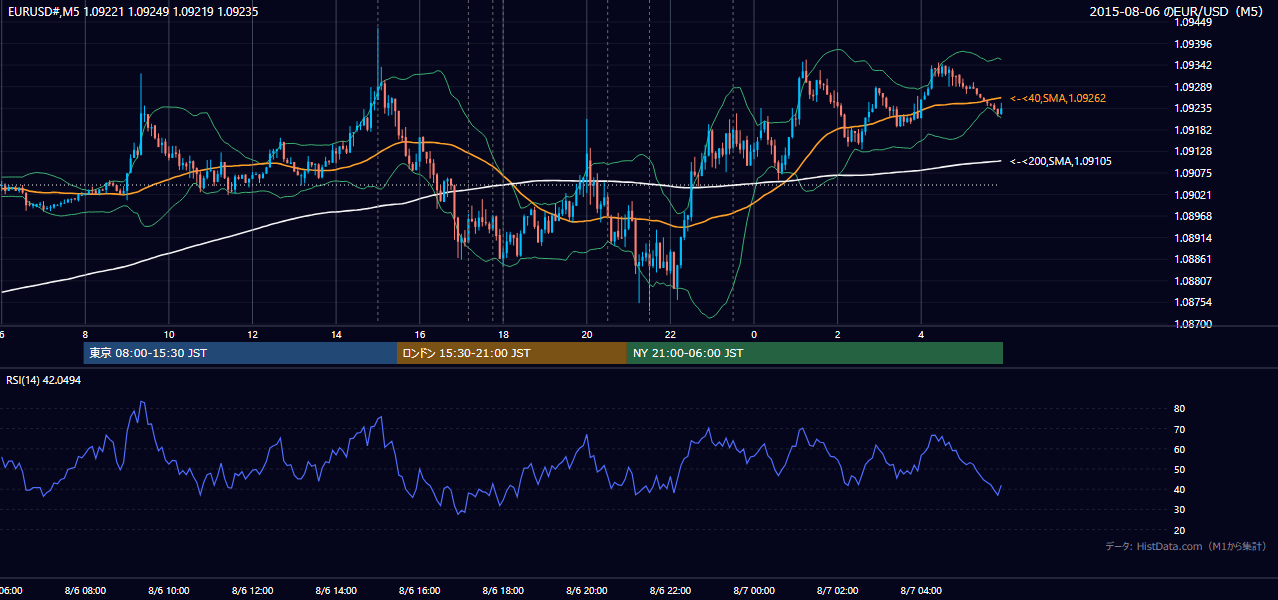Click price axis value 1.08914
1278x600 pixels.
click(x=1193, y=238)
